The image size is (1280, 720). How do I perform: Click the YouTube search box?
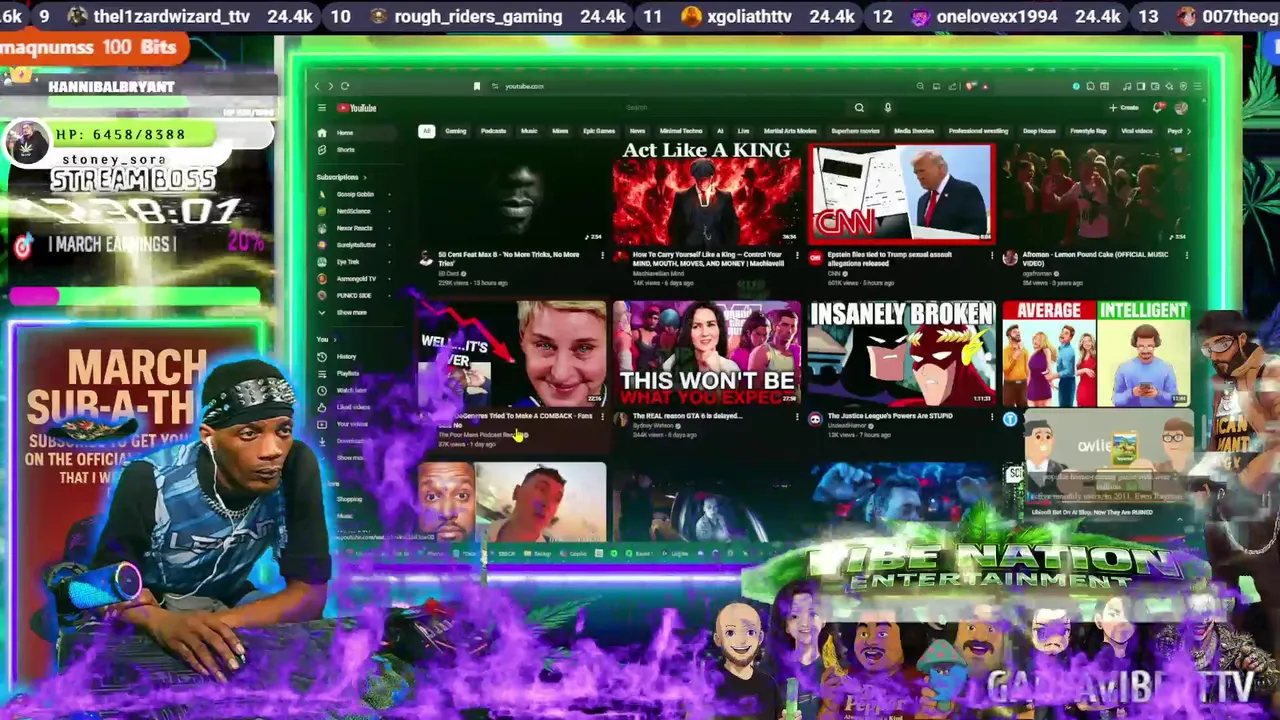point(735,108)
